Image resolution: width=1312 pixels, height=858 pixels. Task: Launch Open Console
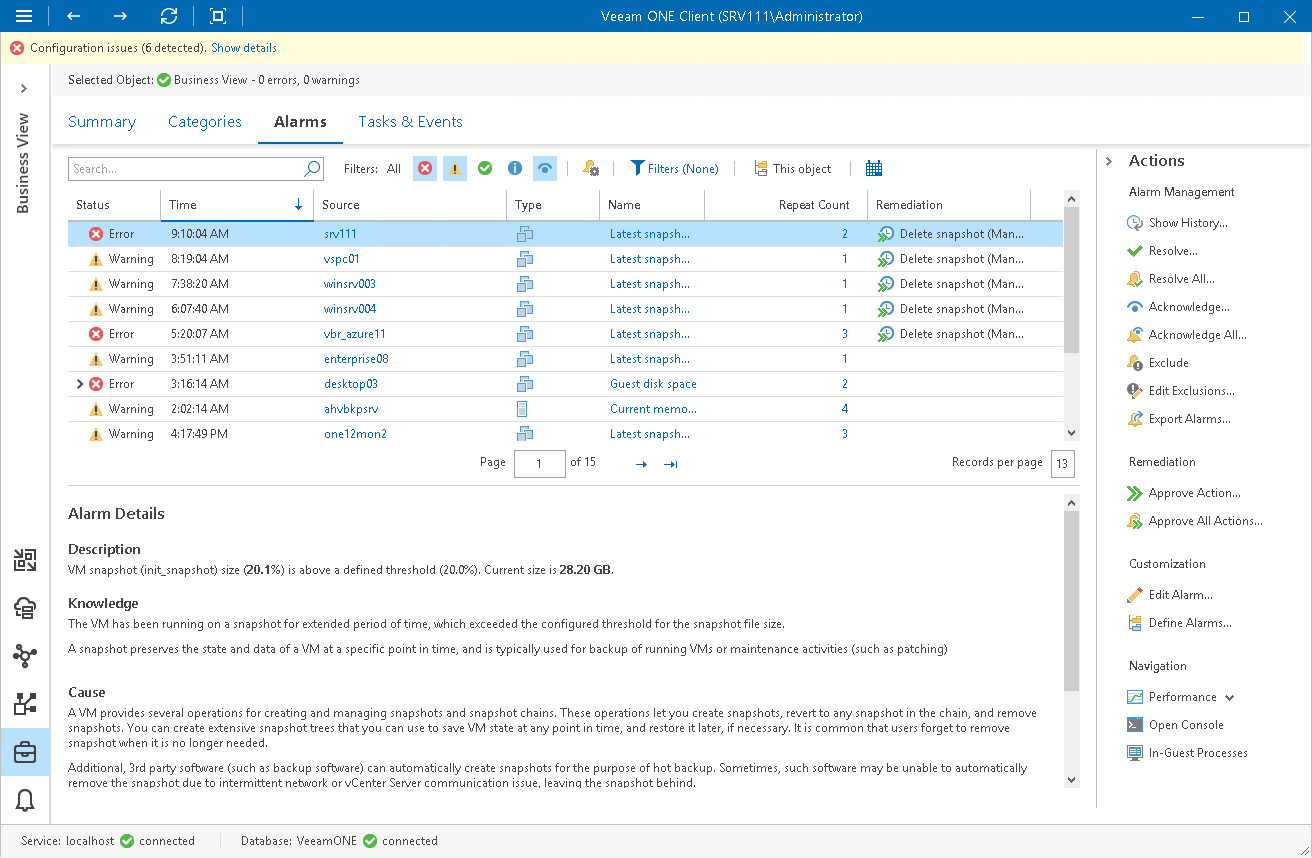coord(1175,725)
